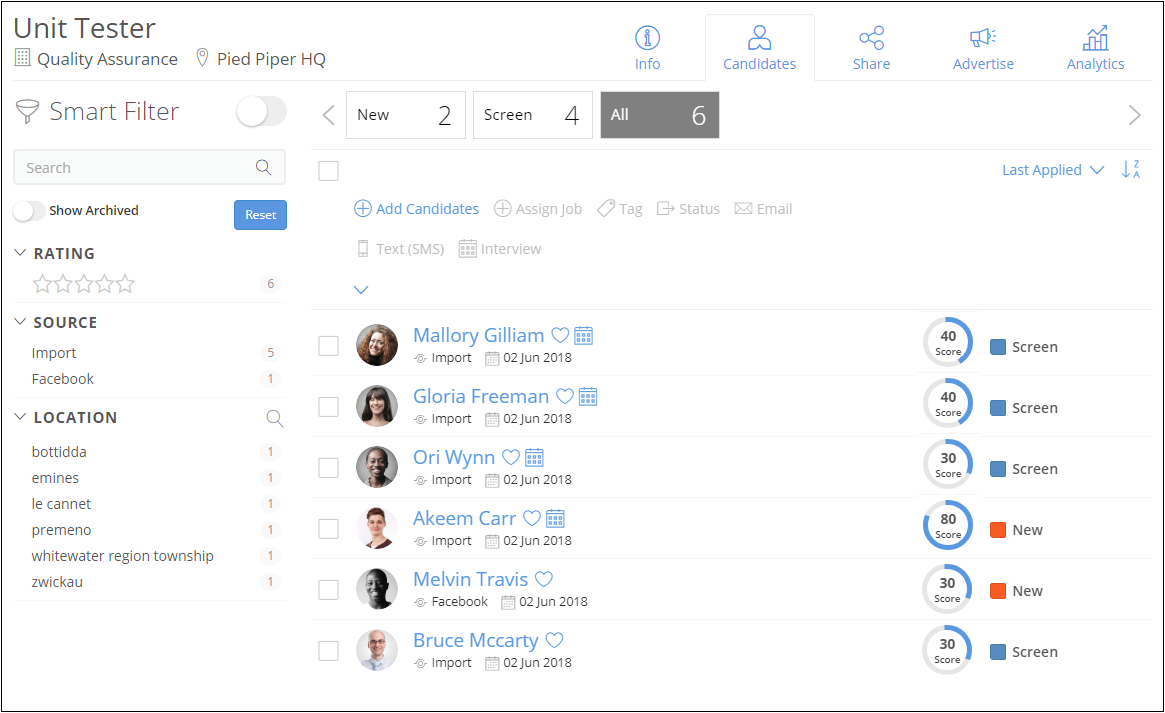Click the heart icon next to Mallory Gilliam
This screenshot has height=713, width=1165.
click(560, 336)
